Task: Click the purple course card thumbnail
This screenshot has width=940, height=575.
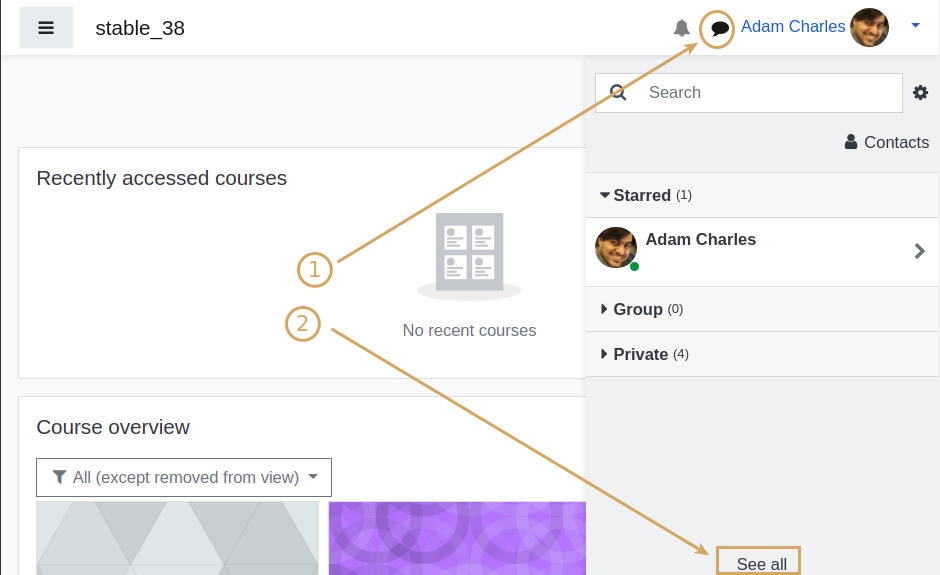Action: pos(457,538)
